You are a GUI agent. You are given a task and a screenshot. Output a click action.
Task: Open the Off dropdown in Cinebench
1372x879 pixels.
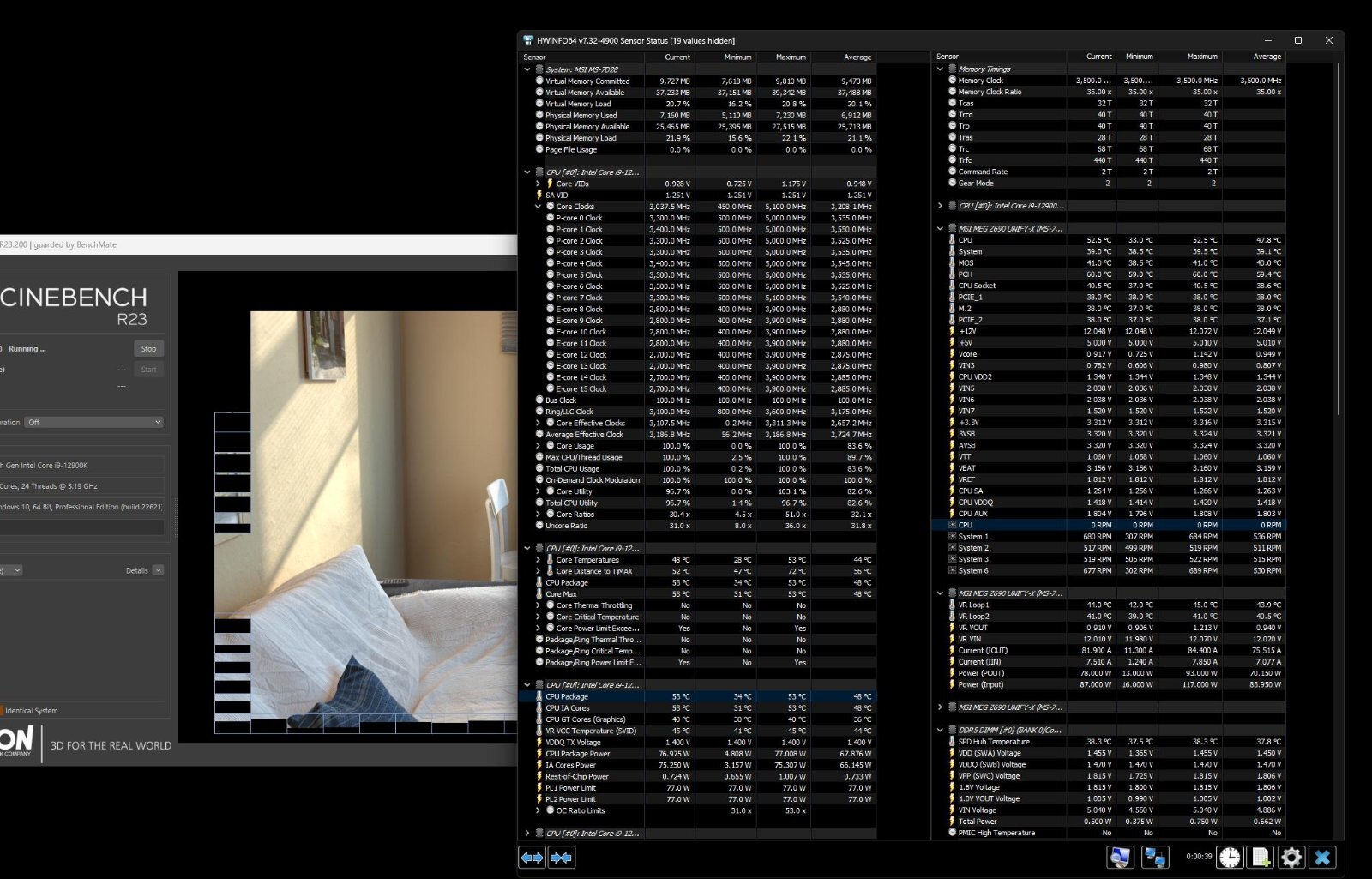pyautogui.click(x=94, y=422)
